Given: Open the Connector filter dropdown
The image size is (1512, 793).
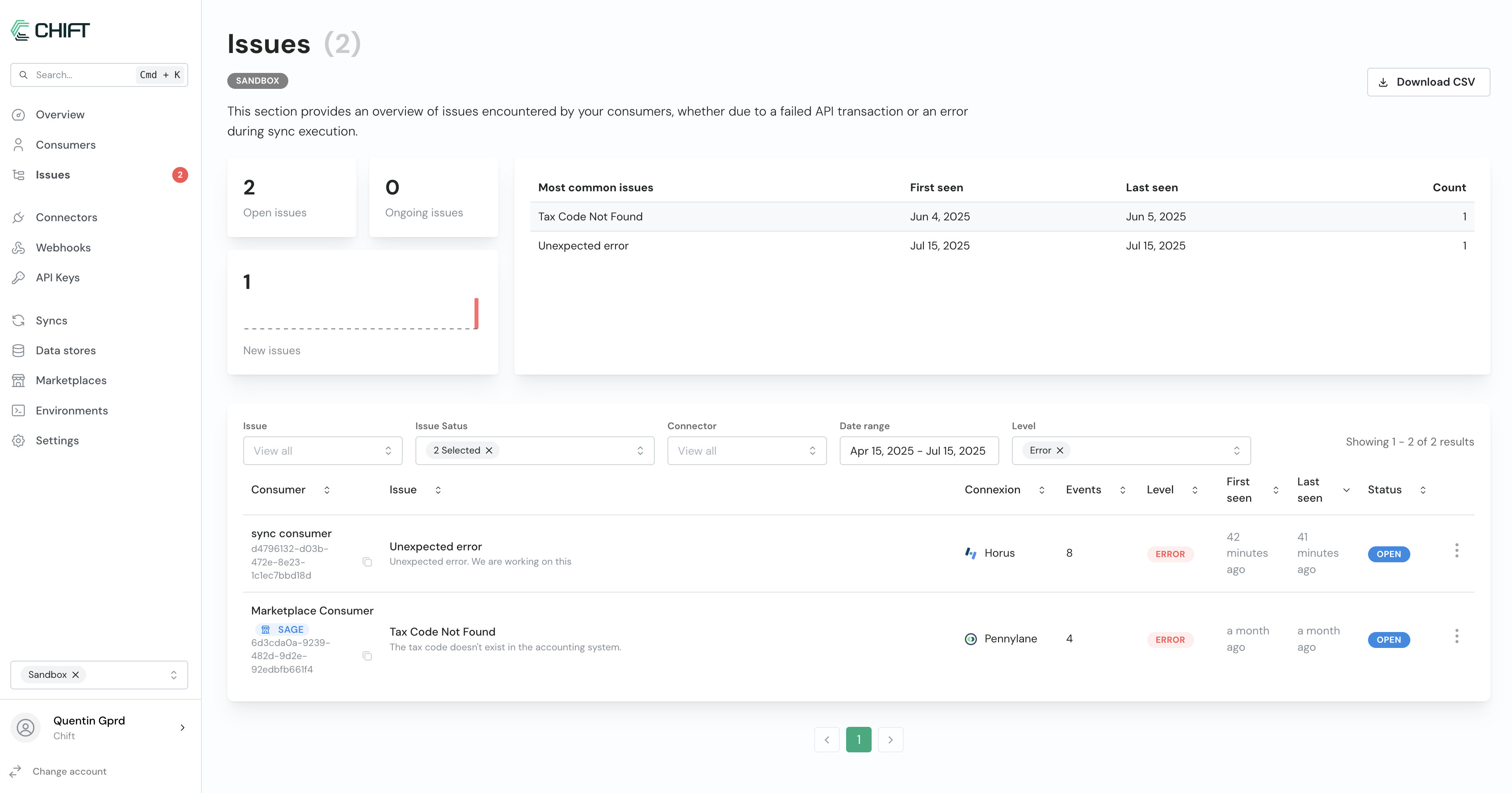Looking at the screenshot, I should coord(746,450).
